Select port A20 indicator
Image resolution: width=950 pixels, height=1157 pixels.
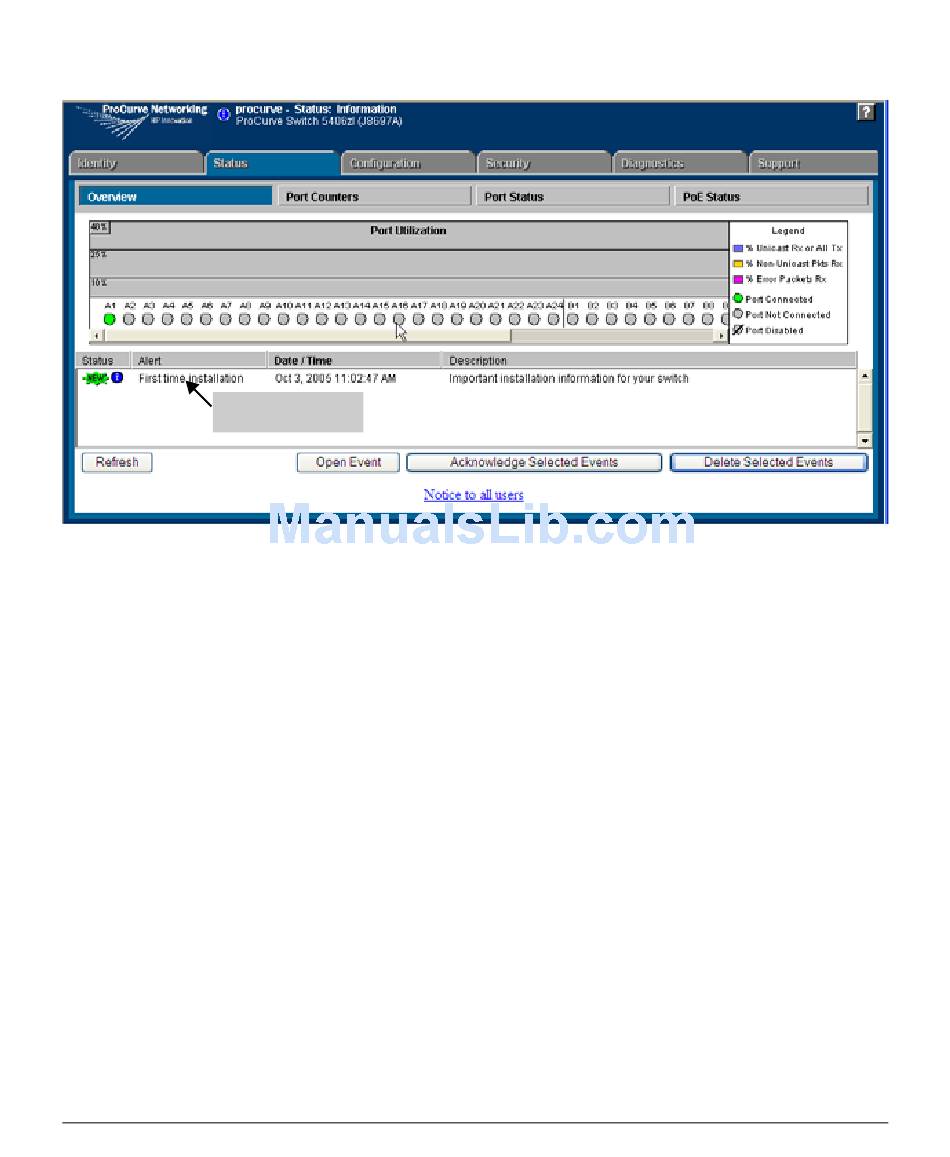pyautogui.click(x=476, y=319)
